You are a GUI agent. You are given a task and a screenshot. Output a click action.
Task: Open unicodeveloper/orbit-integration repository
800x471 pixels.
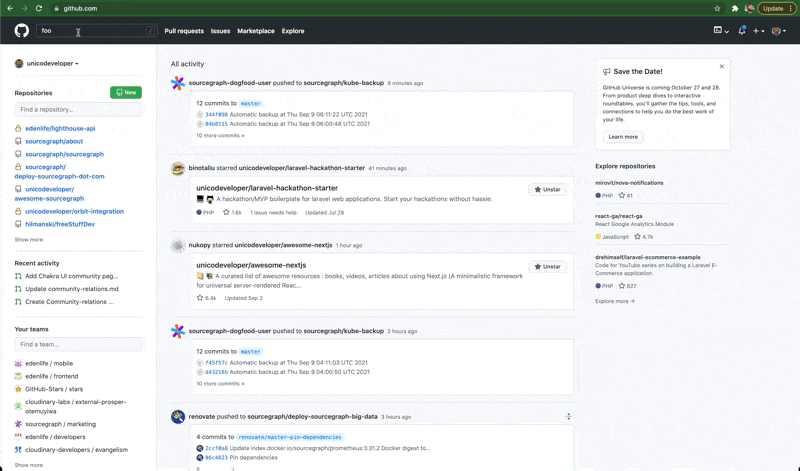pos(74,211)
